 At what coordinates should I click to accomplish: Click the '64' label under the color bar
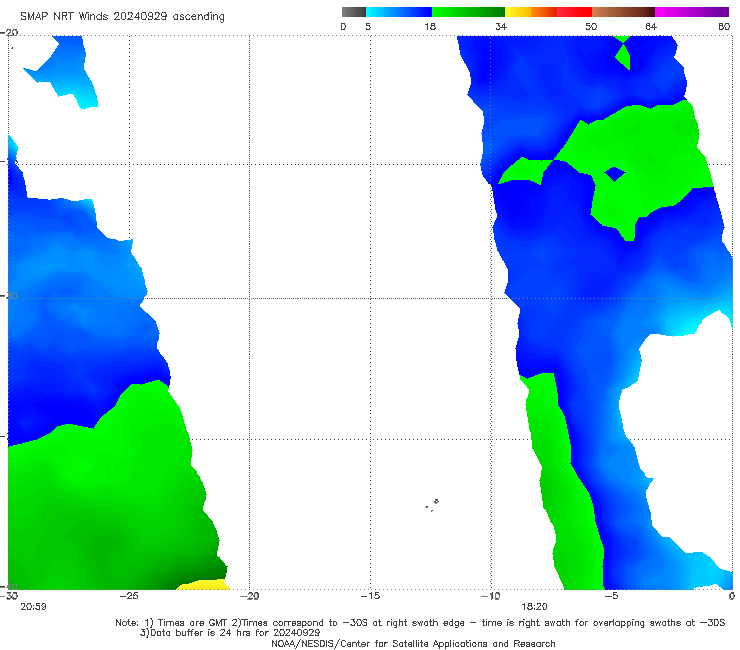pyautogui.click(x=651, y=26)
